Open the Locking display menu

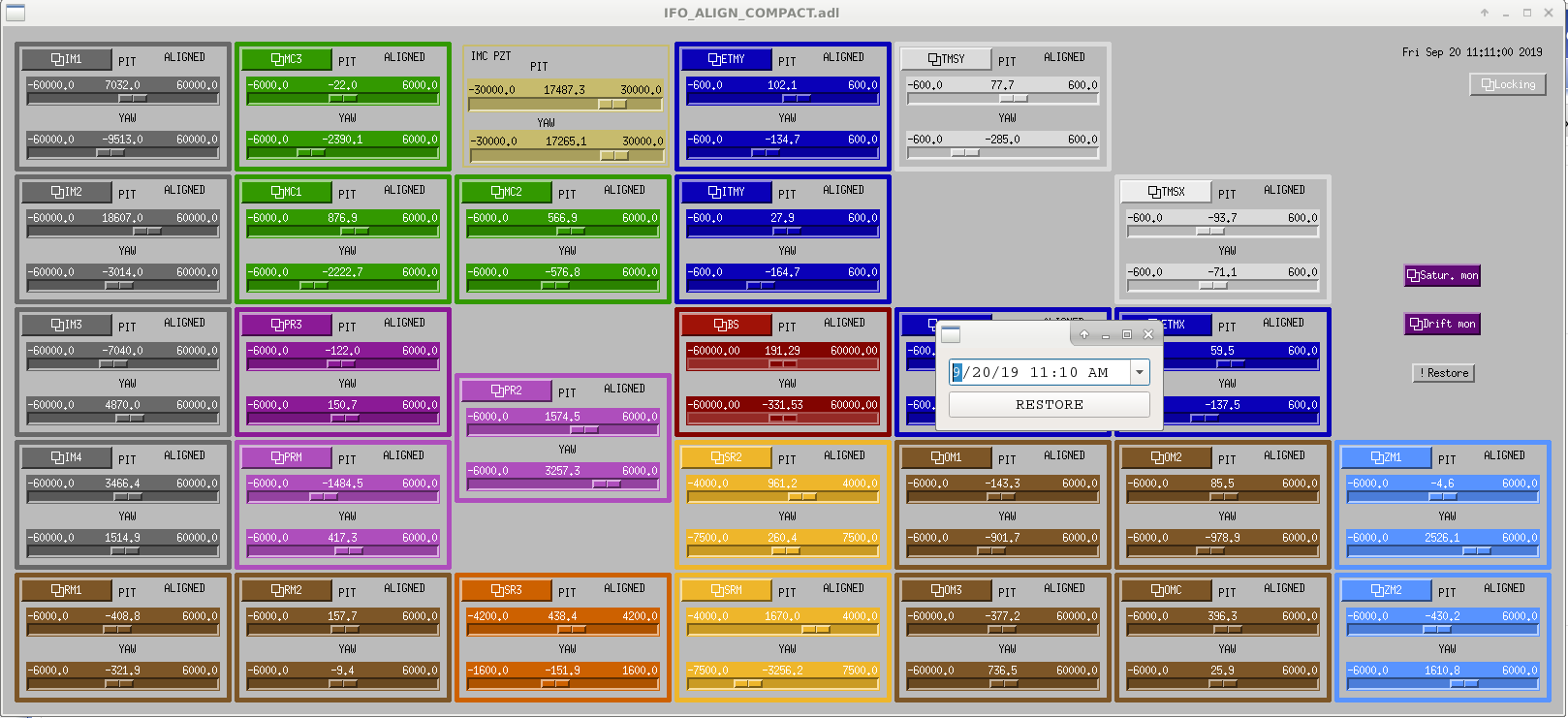pyautogui.click(x=1508, y=84)
